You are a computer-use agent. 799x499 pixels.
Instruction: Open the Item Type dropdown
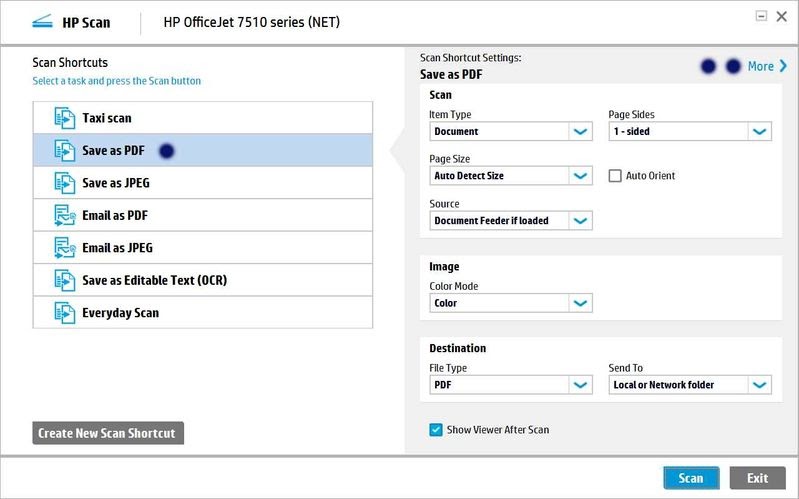coord(511,132)
